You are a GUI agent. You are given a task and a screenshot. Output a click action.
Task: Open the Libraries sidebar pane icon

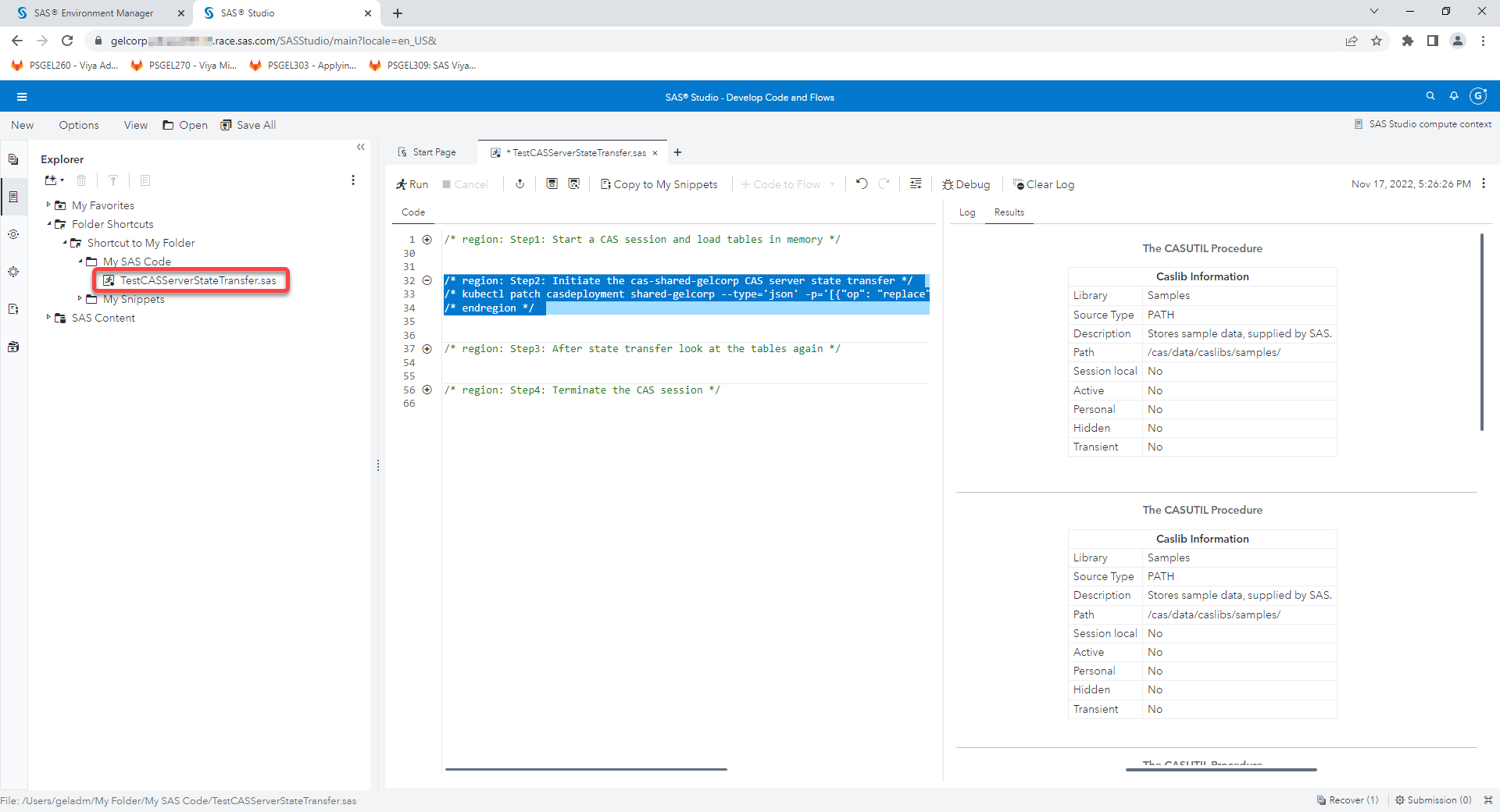tap(13, 347)
